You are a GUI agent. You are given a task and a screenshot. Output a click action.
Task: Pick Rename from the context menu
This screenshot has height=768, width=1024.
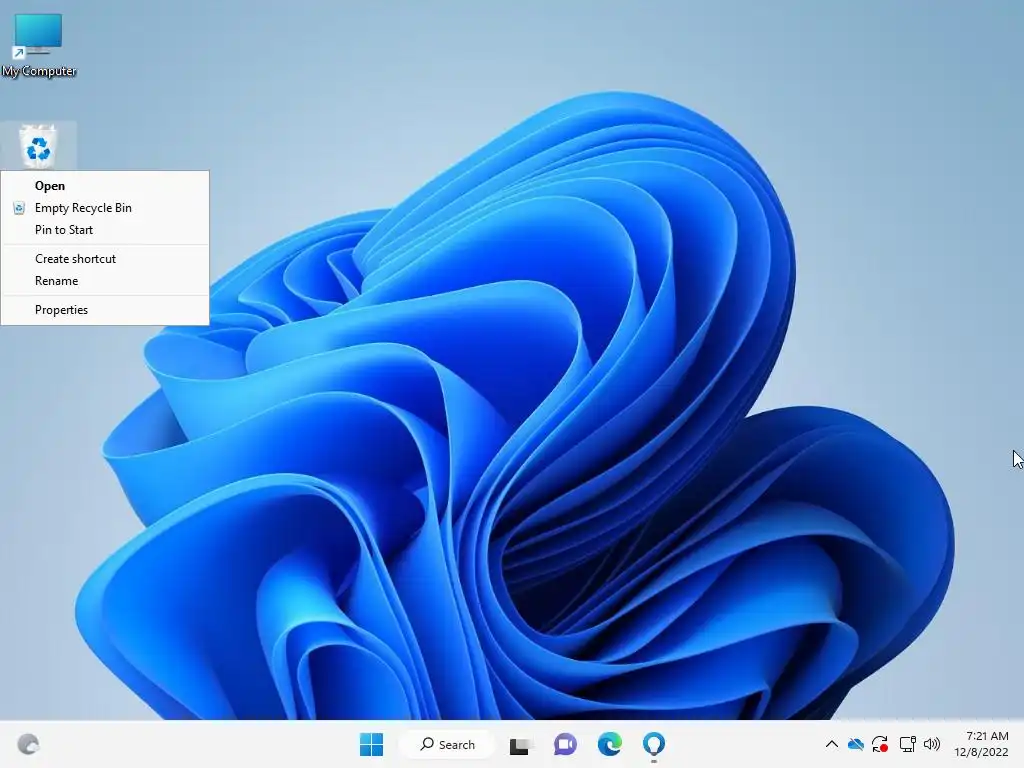[x=105, y=281]
